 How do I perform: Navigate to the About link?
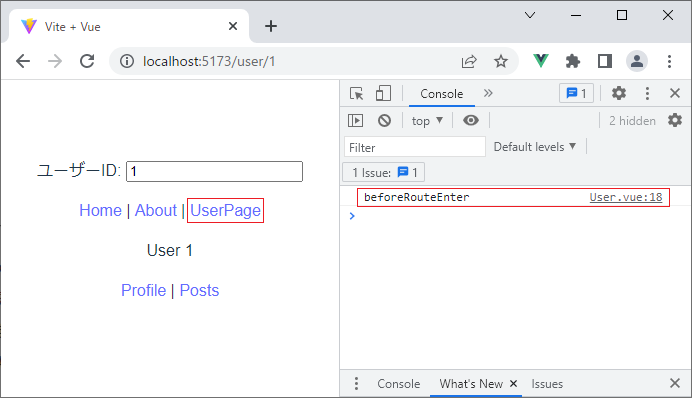pos(155,210)
